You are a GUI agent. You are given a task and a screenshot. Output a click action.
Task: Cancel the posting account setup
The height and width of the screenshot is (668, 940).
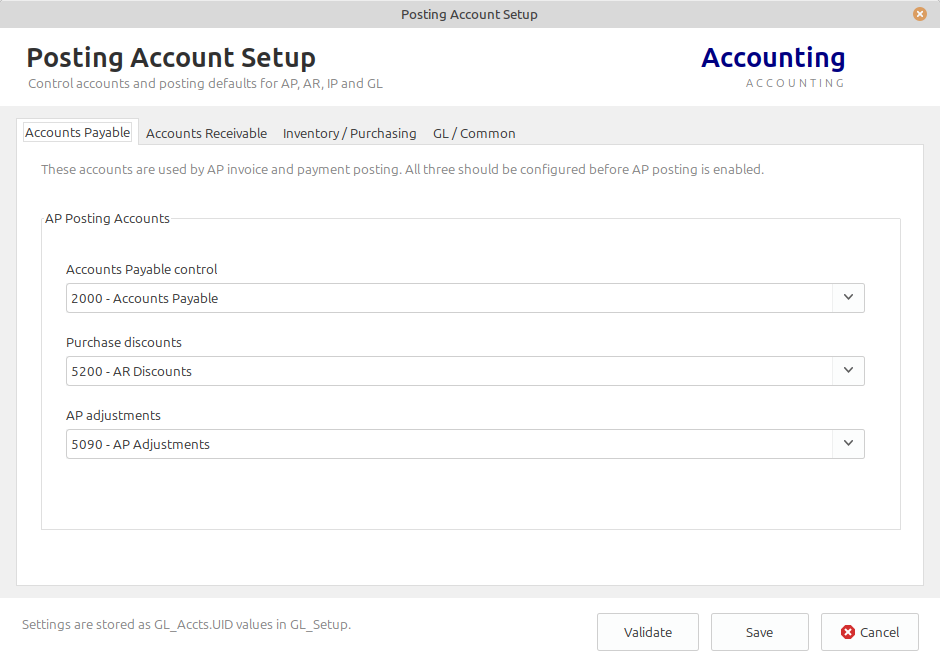(x=870, y=632)
